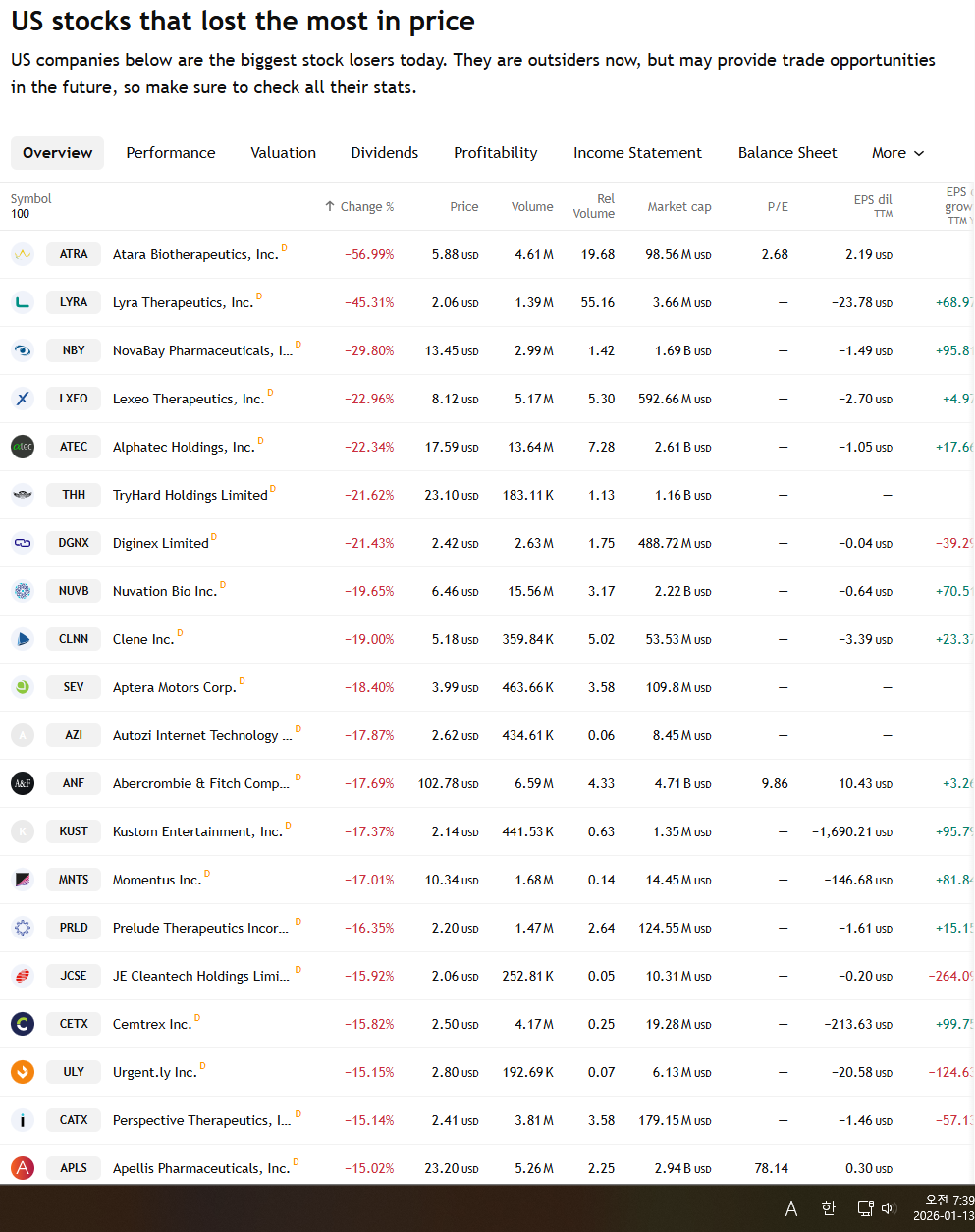Viewport: 975px width, 1232px height.
Task: Click the 2.61 B market cap for ATEC
Action: pyautogui.click(x=683, y=447)
